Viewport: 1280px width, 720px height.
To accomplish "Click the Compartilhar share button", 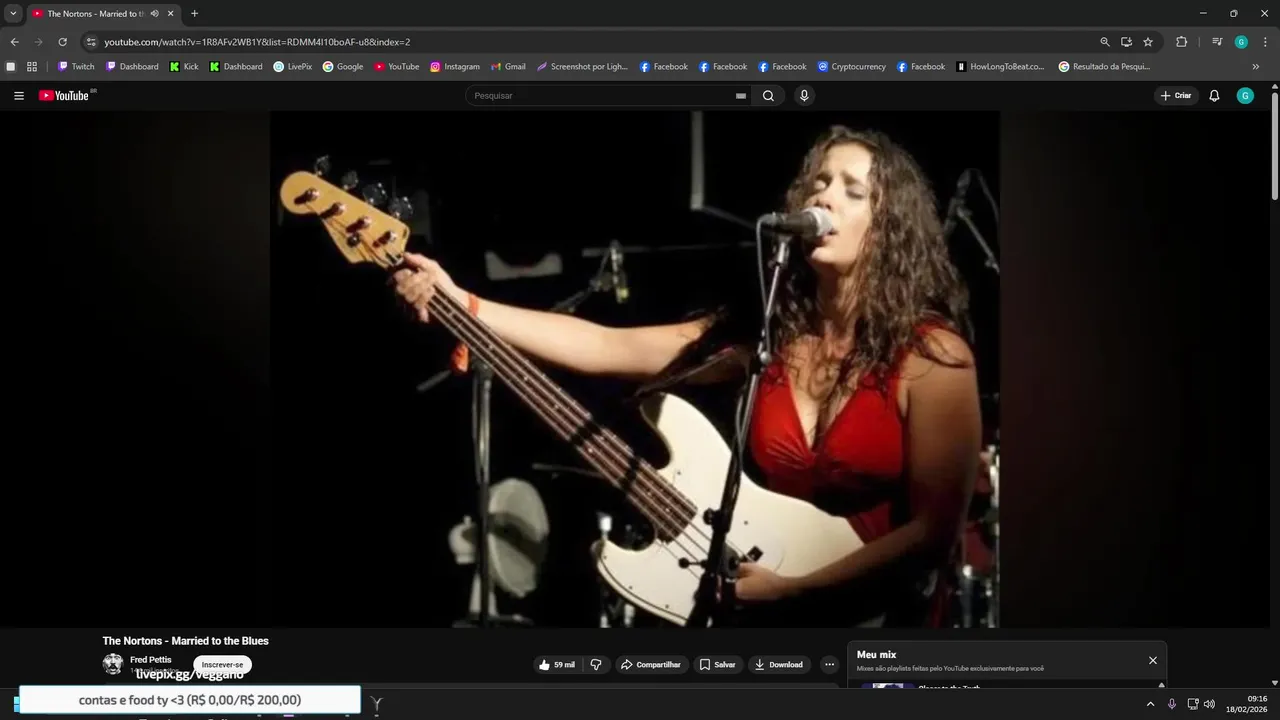I will pos(650,665).
